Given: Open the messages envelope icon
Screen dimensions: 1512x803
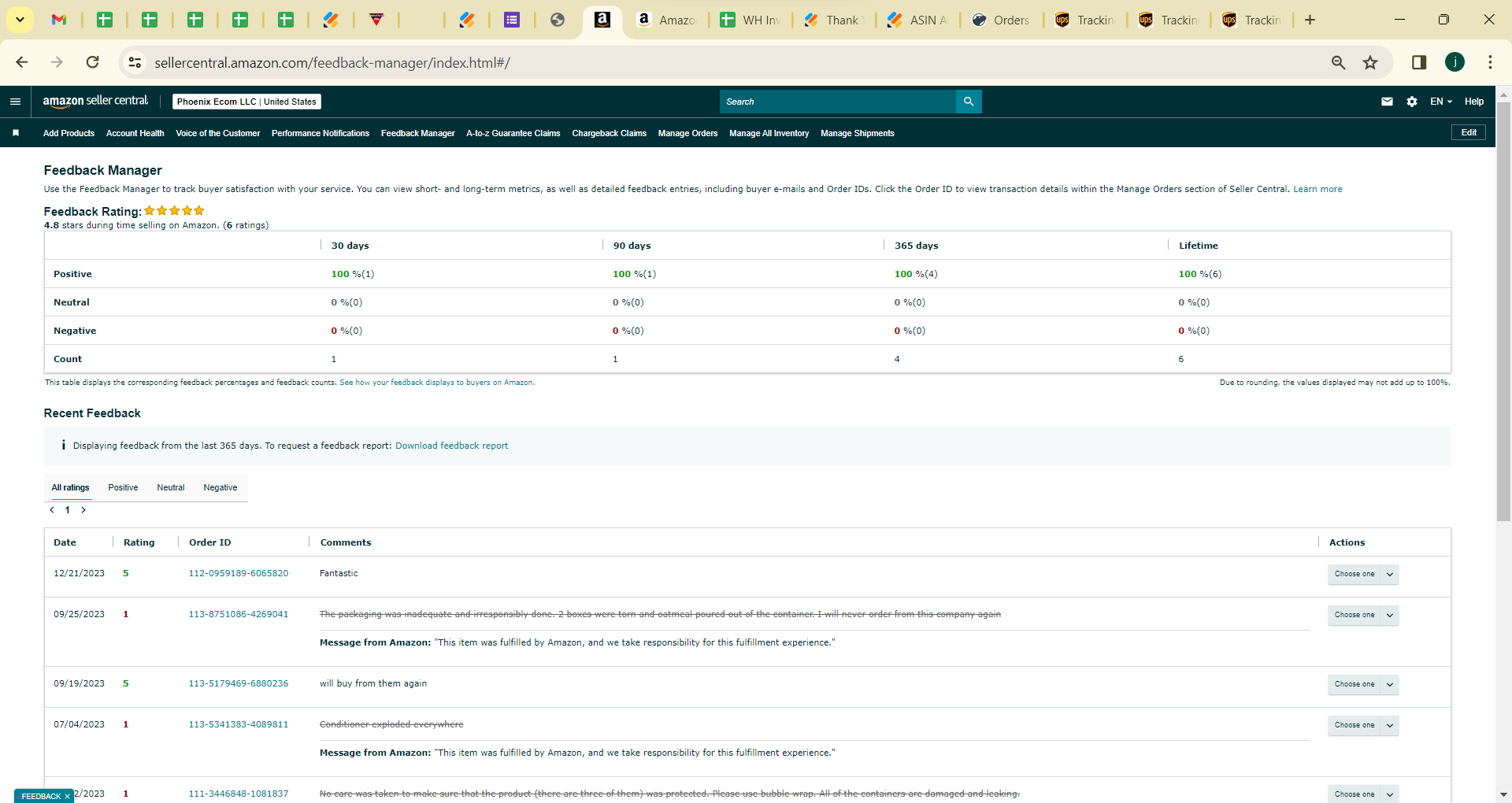Looking at the screenshot, I should 1387,102.
